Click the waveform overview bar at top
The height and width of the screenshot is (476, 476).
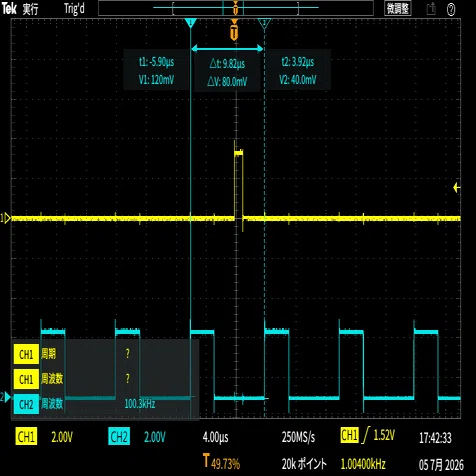(236, 8)
